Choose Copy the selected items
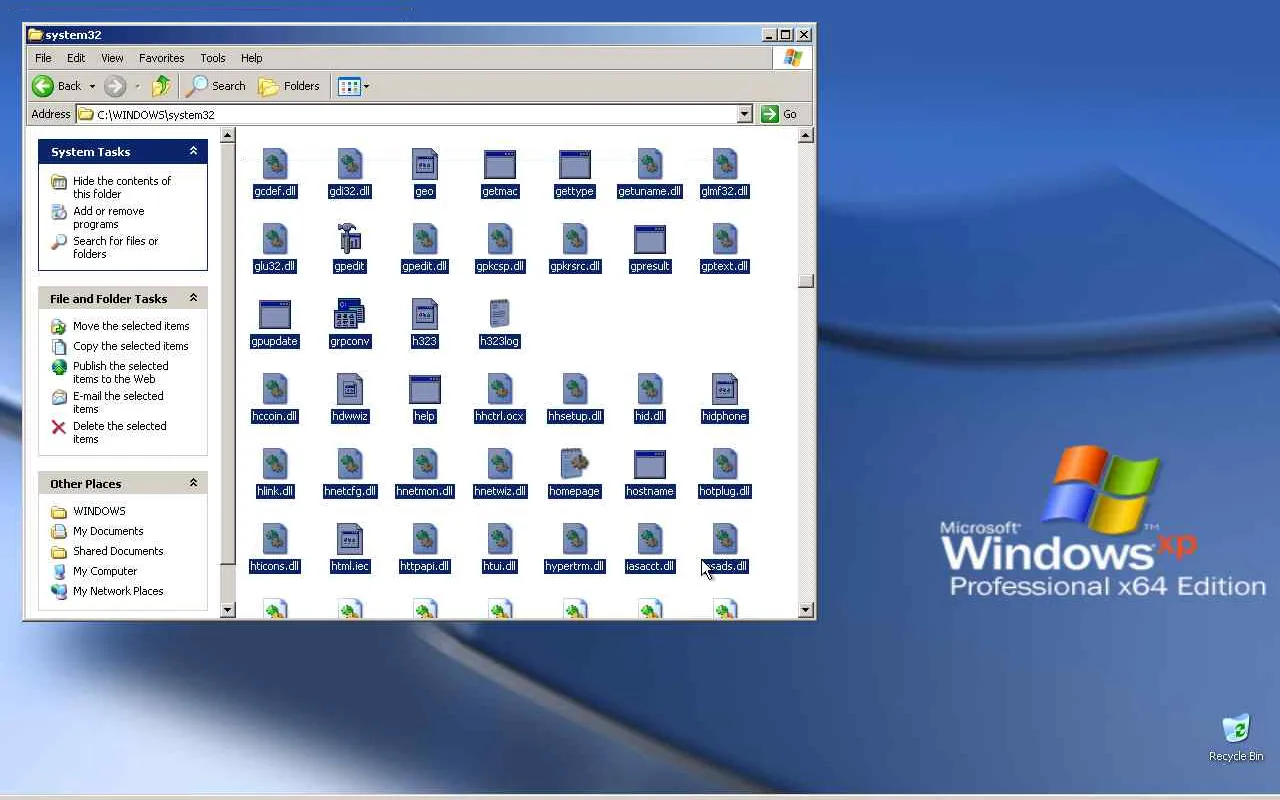 coord(130,346)
